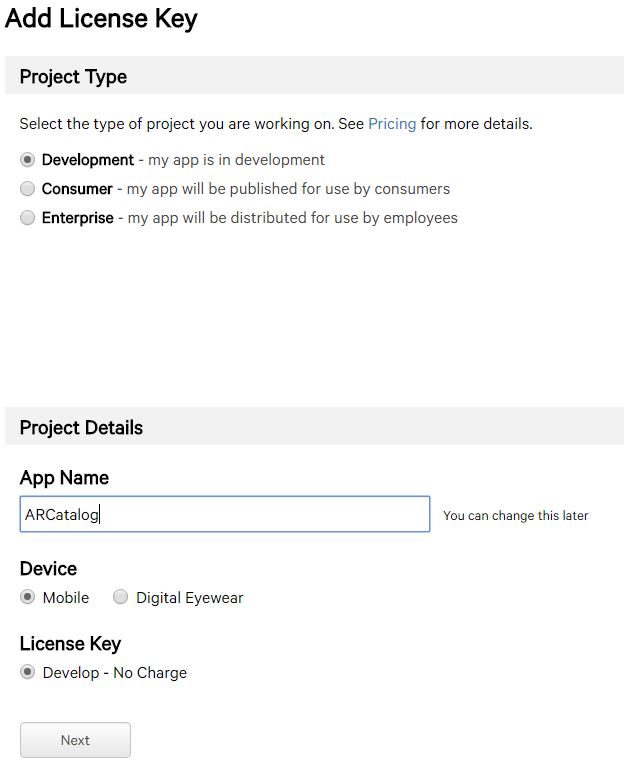This screenshot has height=772, width=624.
Task: Click the Next button
Action: tap(75, 740)
